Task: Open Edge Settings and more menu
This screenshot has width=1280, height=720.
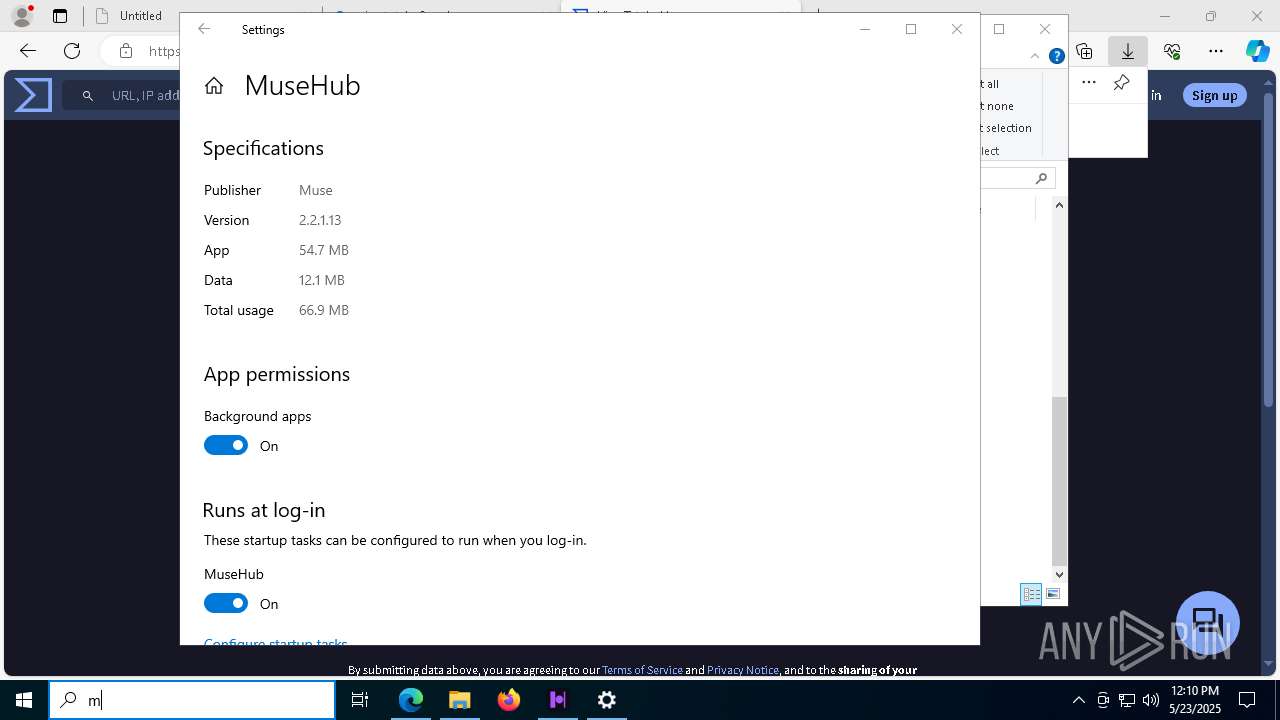Action: point(1216,51)
